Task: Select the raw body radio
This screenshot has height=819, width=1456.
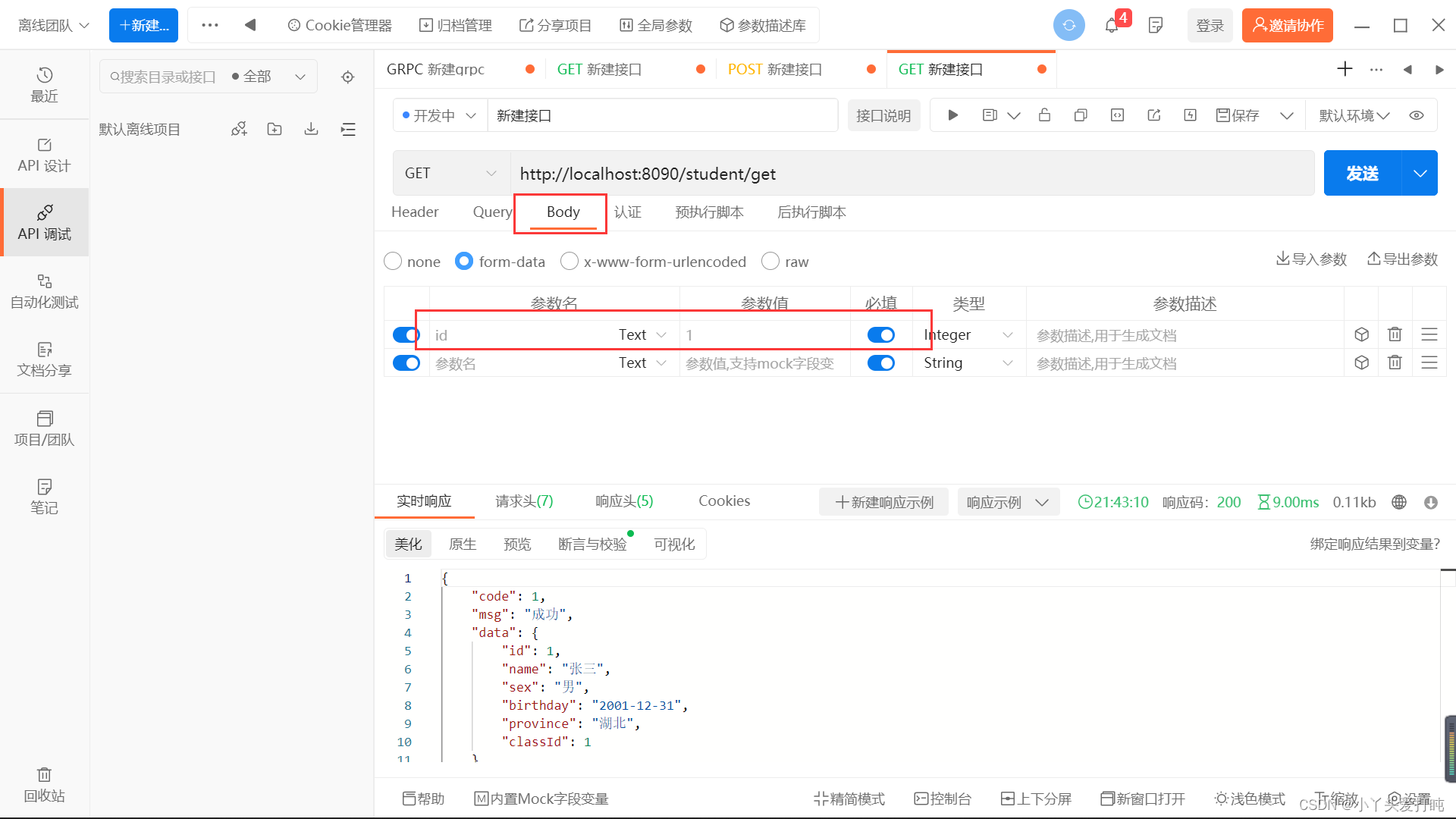Action: (770, 261)
